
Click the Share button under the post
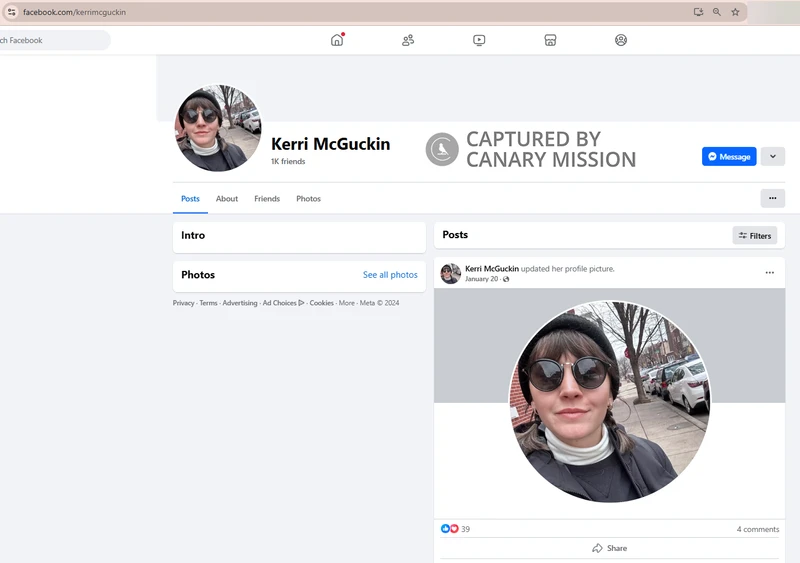pyautogui.click(x=609, y=548)
